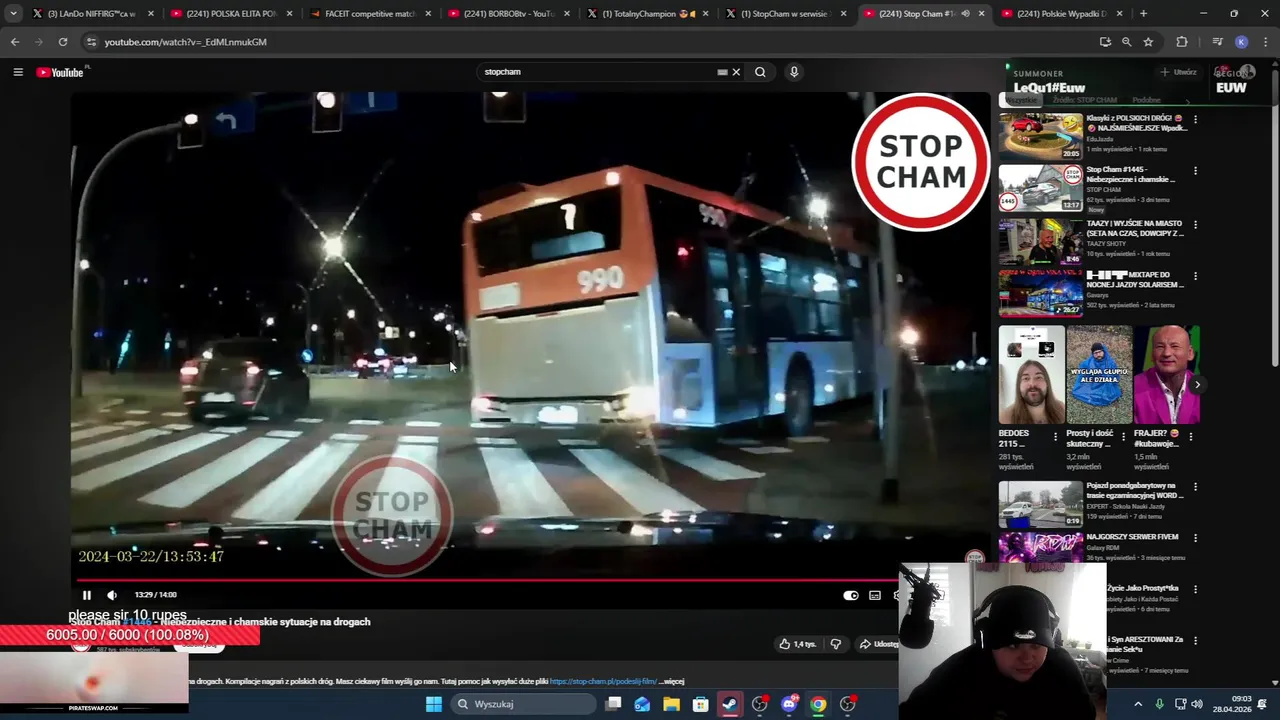
Task: Select the 'Podobne' filter chip
Action: pyautogui.click(x=1146, y=100)
